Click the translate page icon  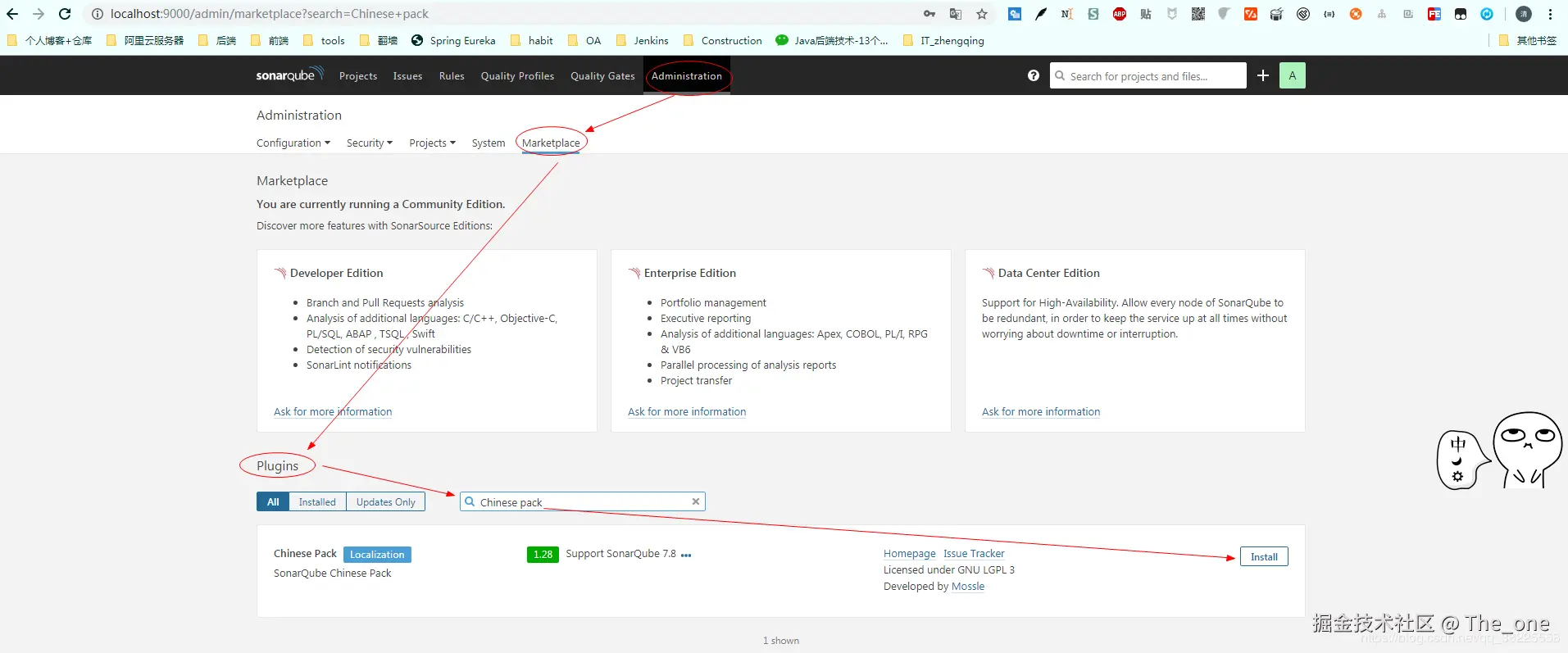click(956, 14)
